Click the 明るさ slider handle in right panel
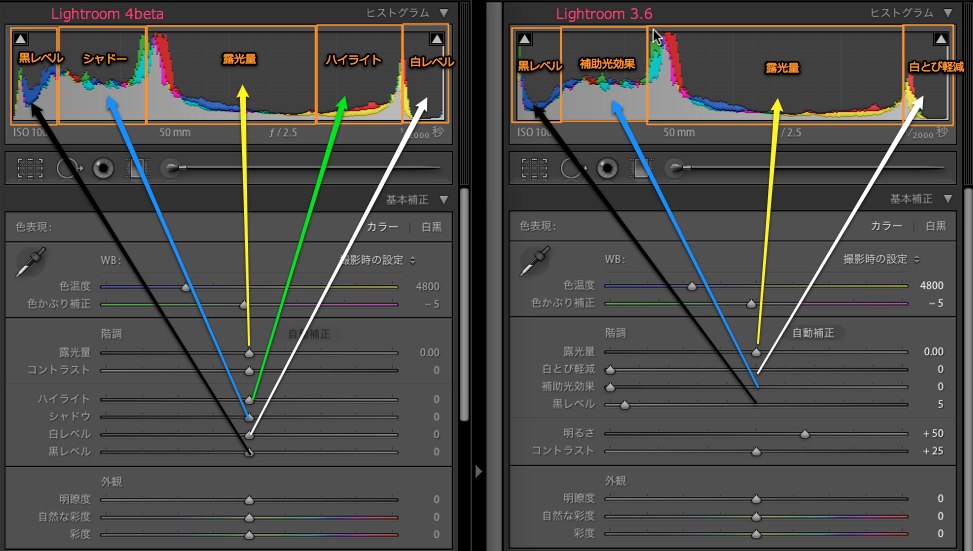Viewport: 973px width, 551px height. coord(805,435)
